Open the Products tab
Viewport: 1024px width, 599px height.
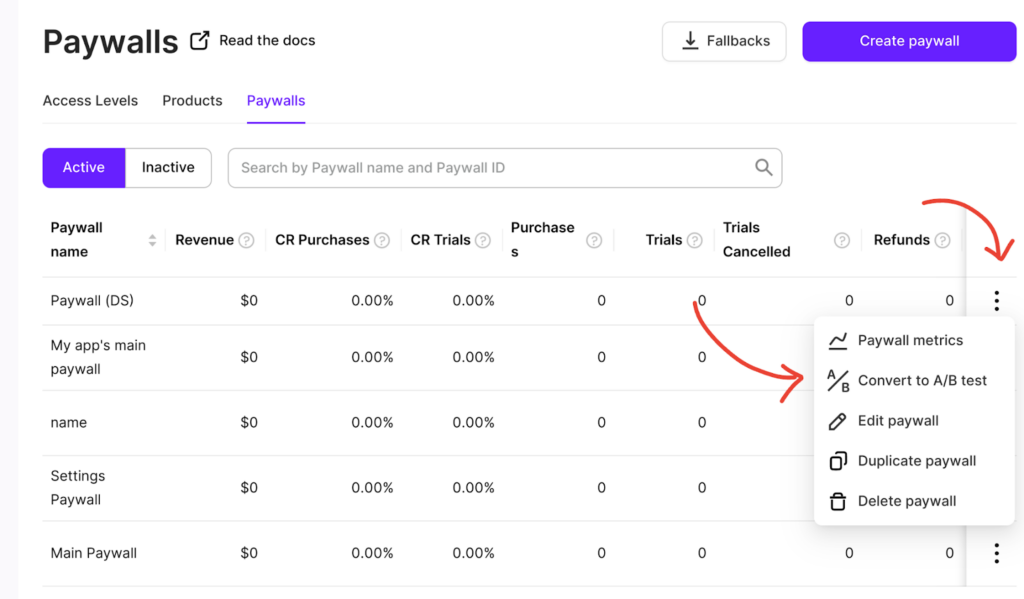point(192,101)
